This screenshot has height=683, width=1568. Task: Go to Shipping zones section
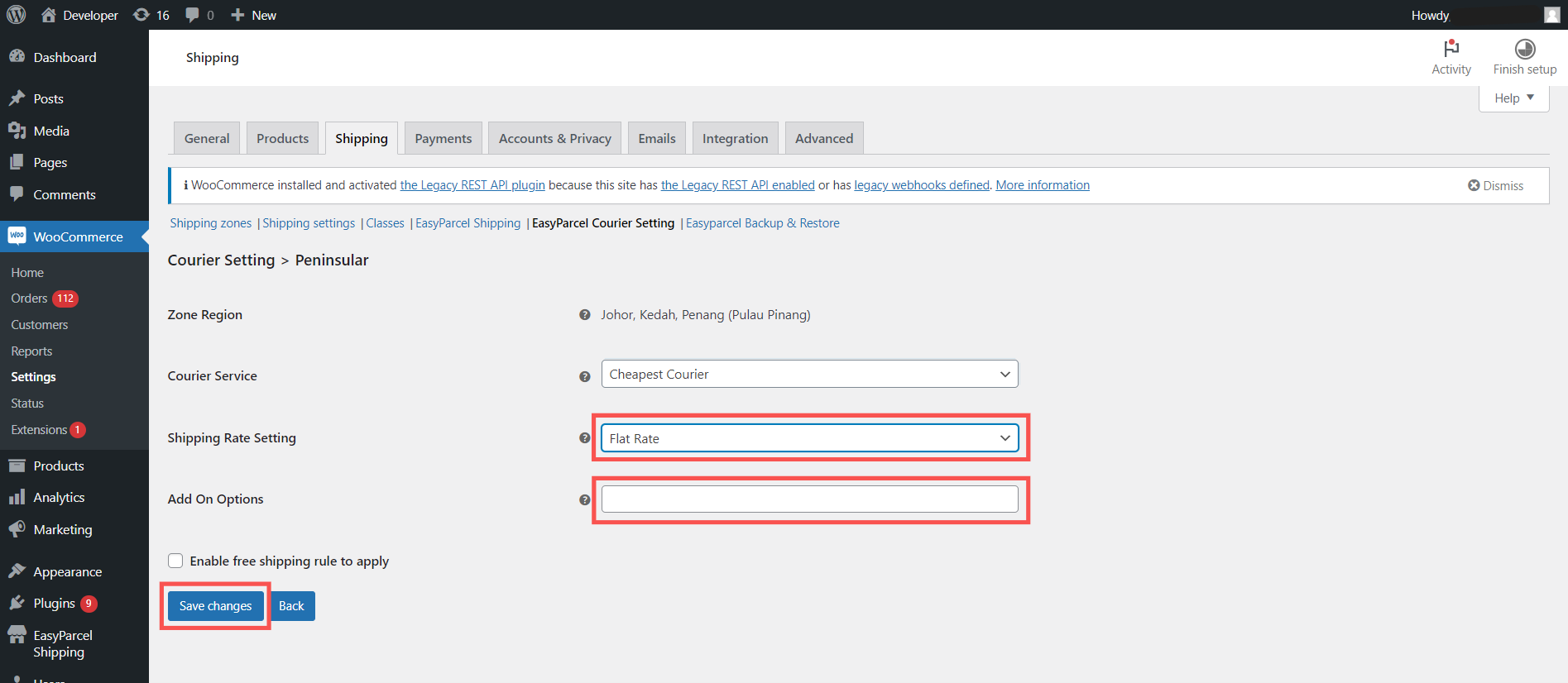click(211, 223)
